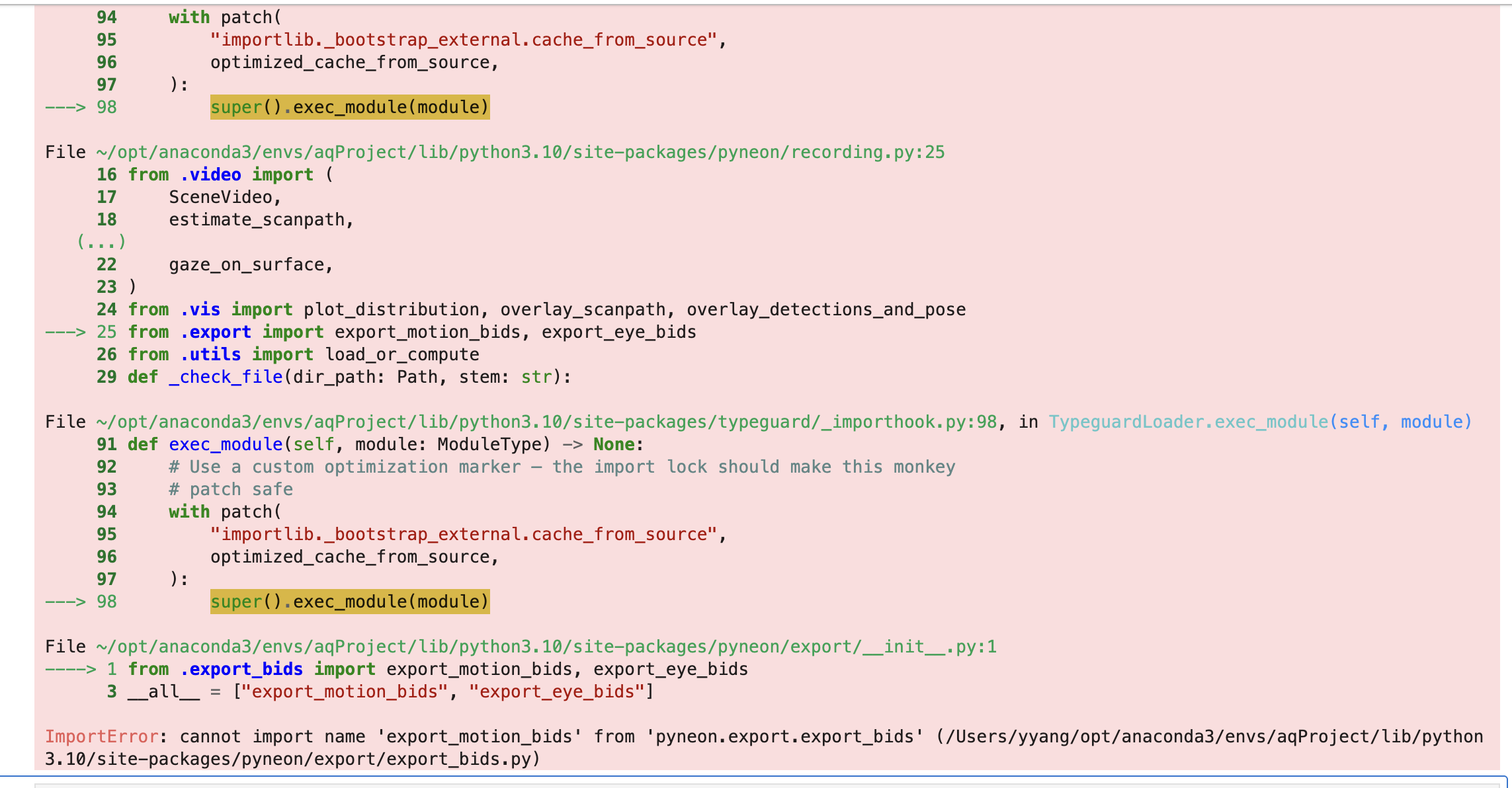Click the .export_bids module name
This screenshot has width=1512, height=788.
click(x=241, y=669)
